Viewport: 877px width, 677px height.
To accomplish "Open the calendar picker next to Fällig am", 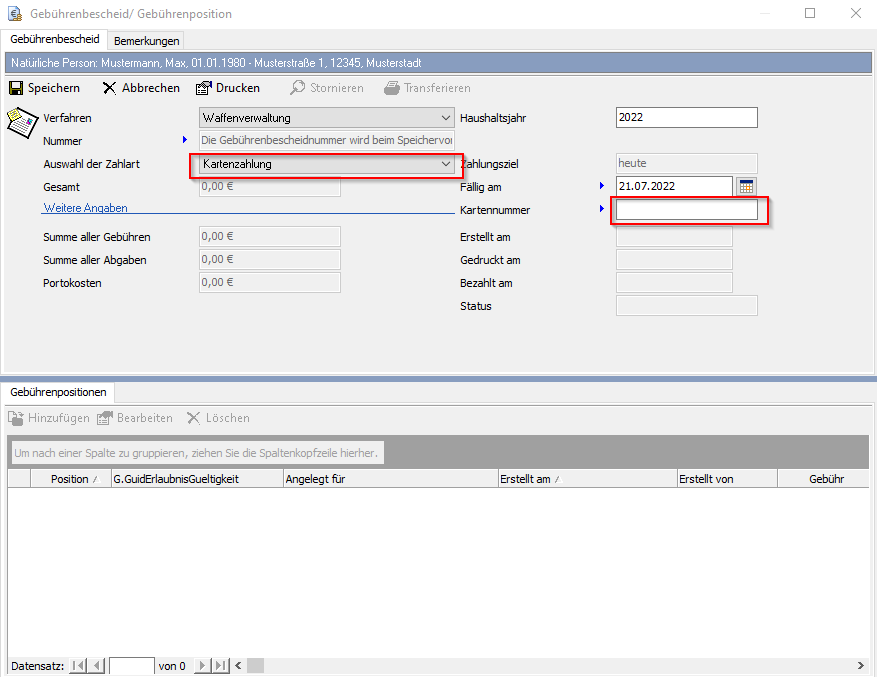I will coord(746,186).
